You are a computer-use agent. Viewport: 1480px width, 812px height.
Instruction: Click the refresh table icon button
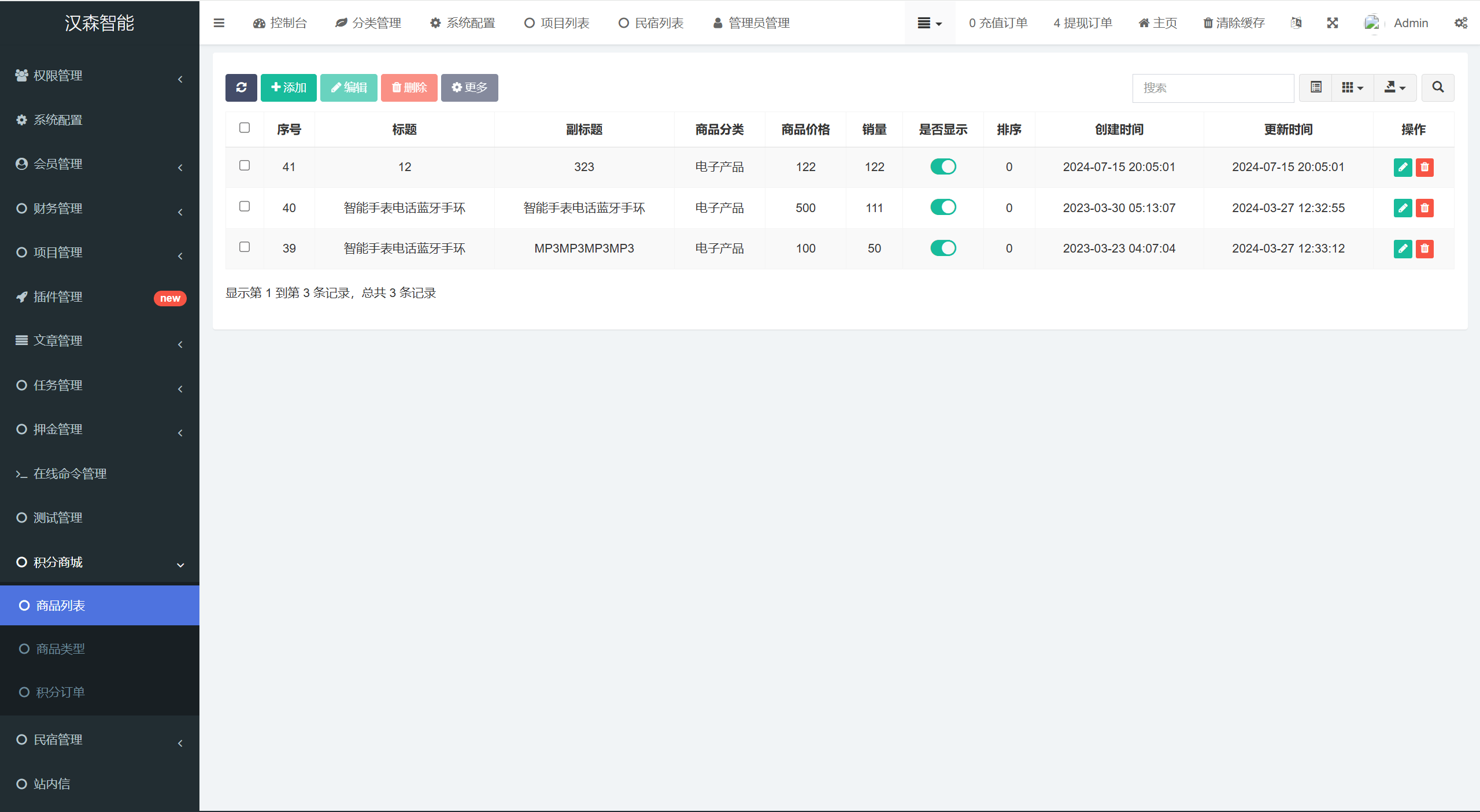point(241,88)
